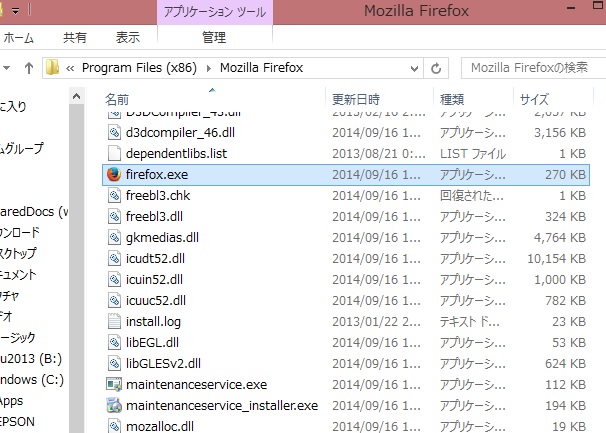Open the quick access toolbar customize arrow
Viewport: 606px width, 433px height.
click(15, 11)
